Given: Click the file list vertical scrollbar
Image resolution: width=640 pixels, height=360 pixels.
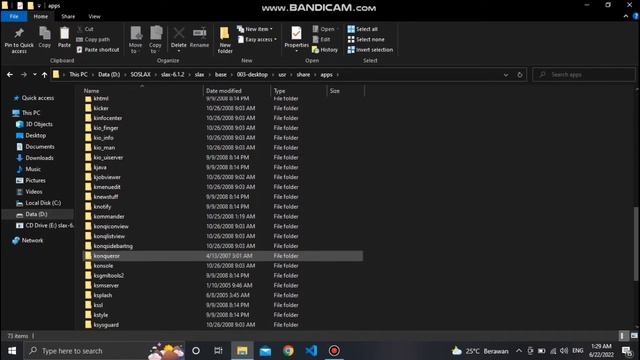Looking at the screenshot, I should pyautogui.click(x=636, y=243).
